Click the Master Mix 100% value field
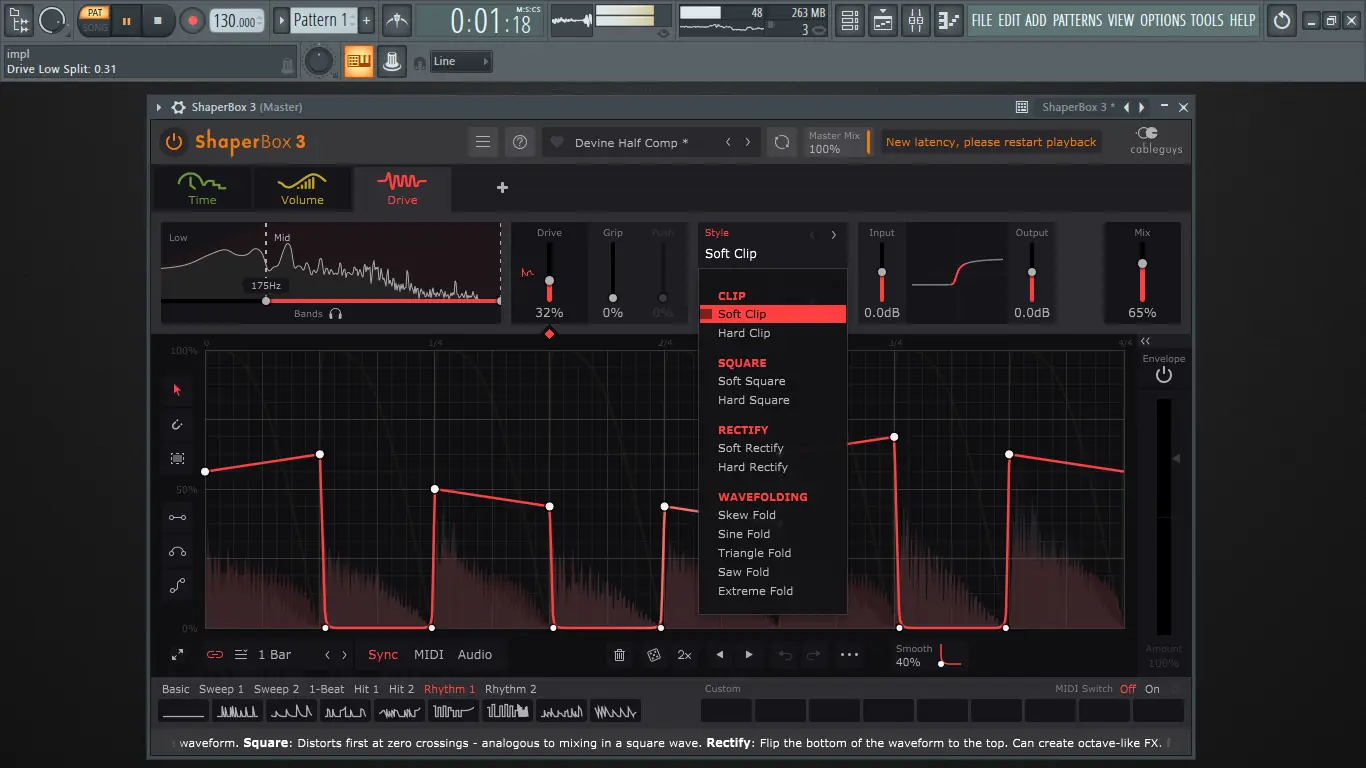The height and width of the screenshot is (768, 1366). coord(825,149)
